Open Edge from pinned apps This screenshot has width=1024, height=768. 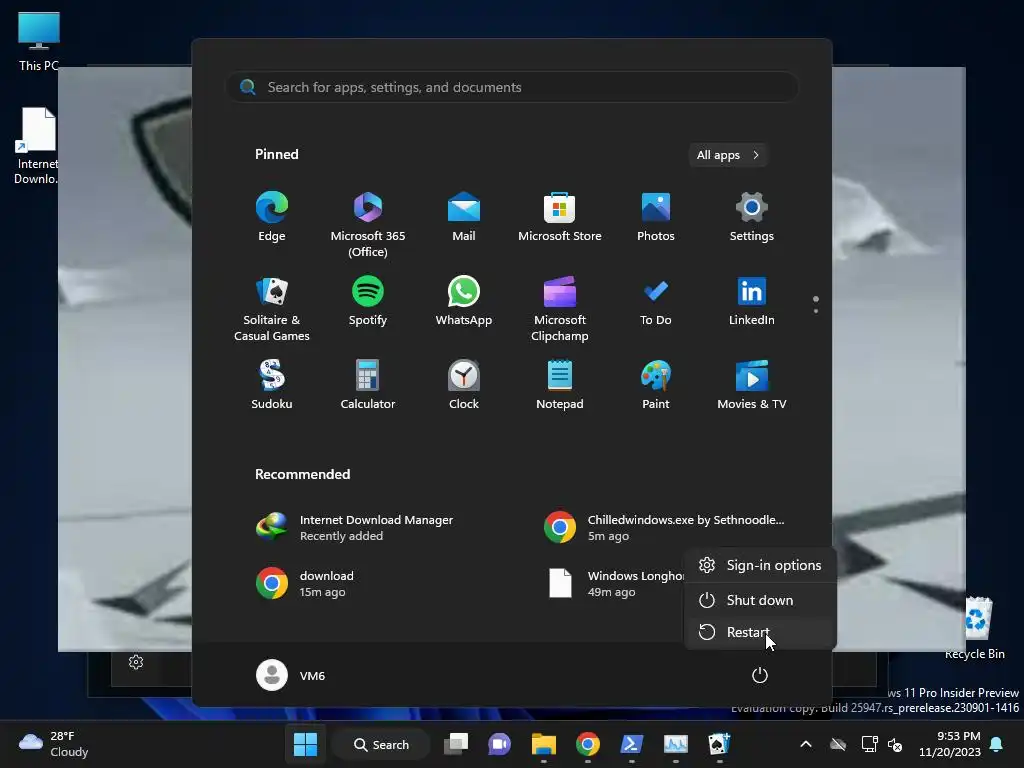click(272, 217)
